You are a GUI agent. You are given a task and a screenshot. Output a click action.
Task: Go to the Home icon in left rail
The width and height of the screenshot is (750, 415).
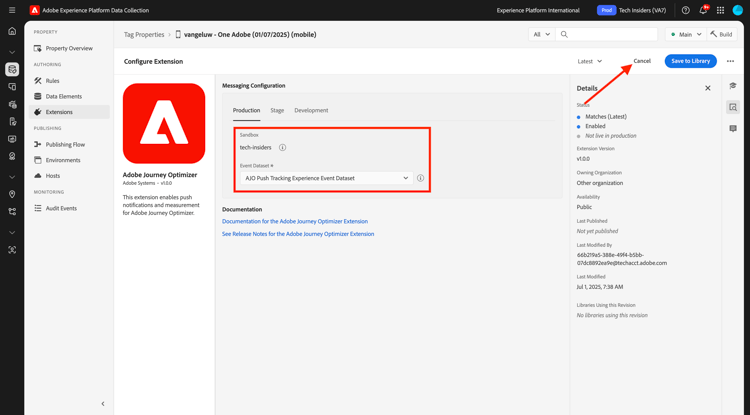(x=12, y=31)
